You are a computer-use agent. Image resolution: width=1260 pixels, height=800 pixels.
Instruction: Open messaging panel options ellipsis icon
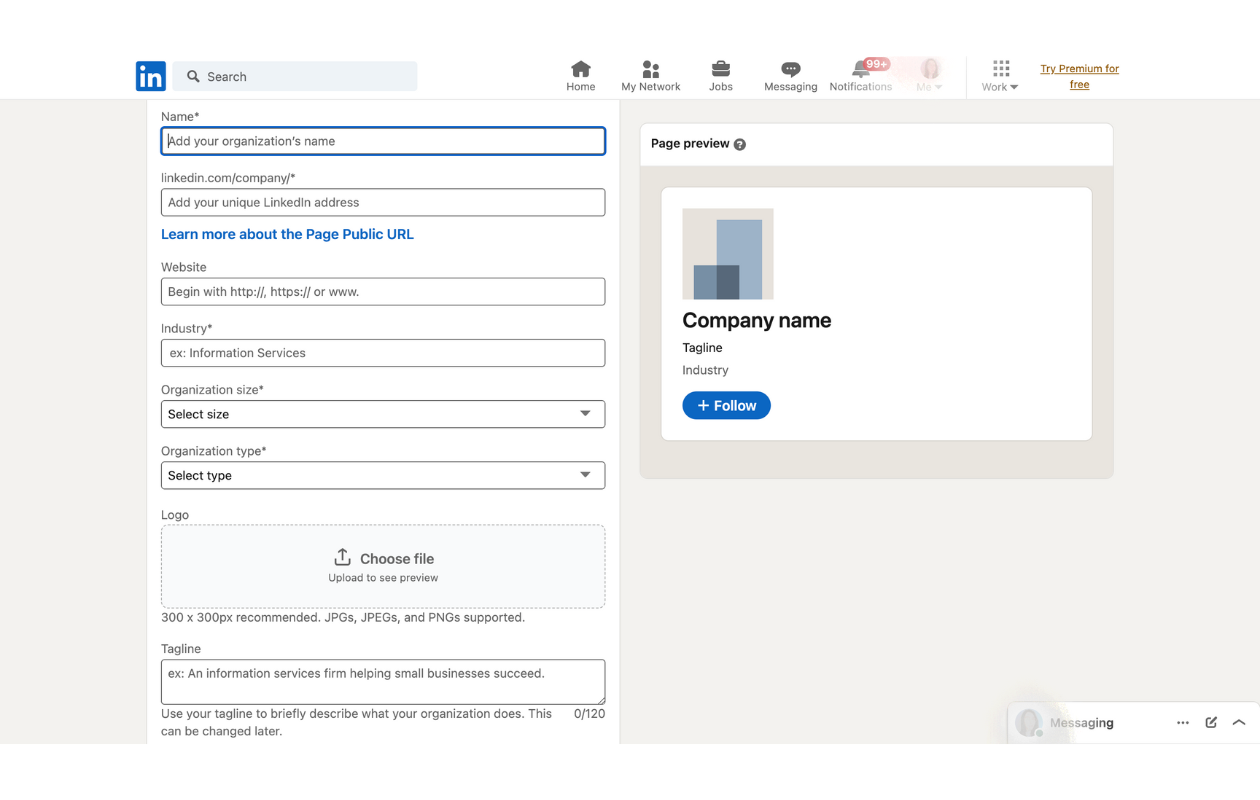point(1183,722)
